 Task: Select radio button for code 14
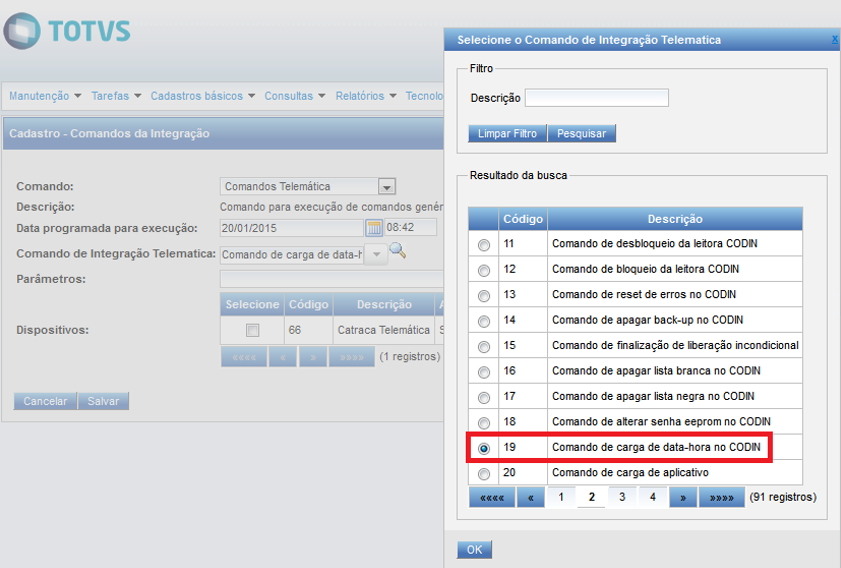click(x=484, y=321)
